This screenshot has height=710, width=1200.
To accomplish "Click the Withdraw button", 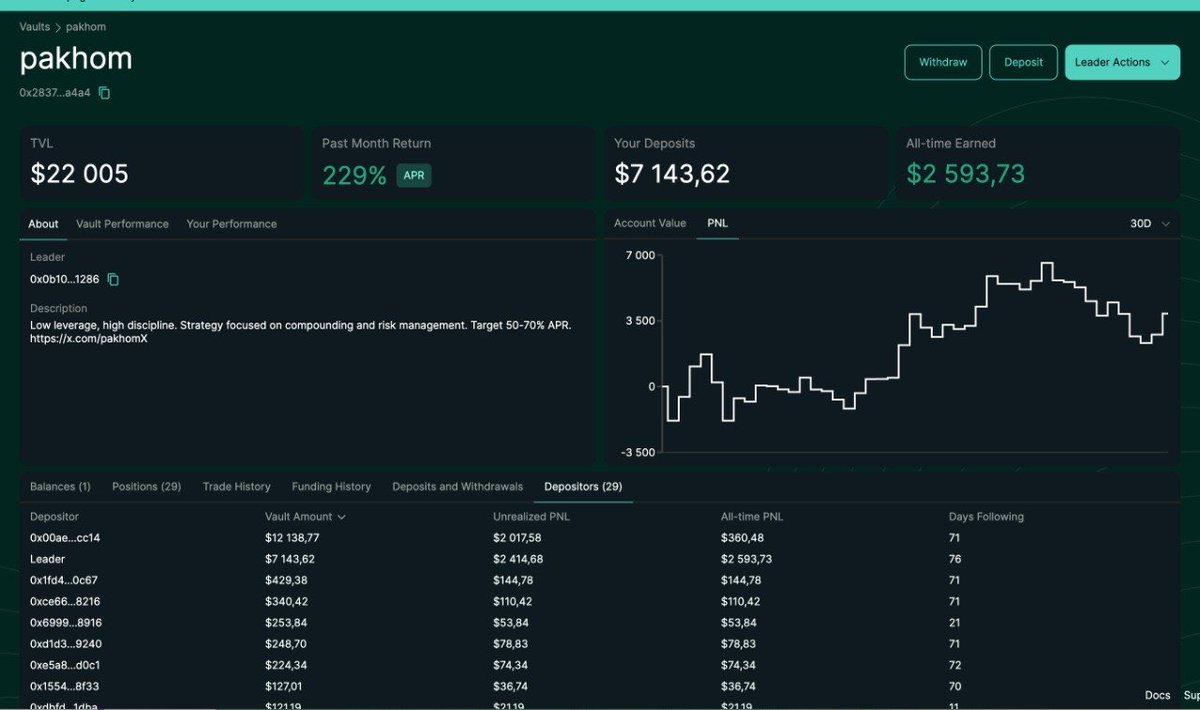I will coord(943,62).
